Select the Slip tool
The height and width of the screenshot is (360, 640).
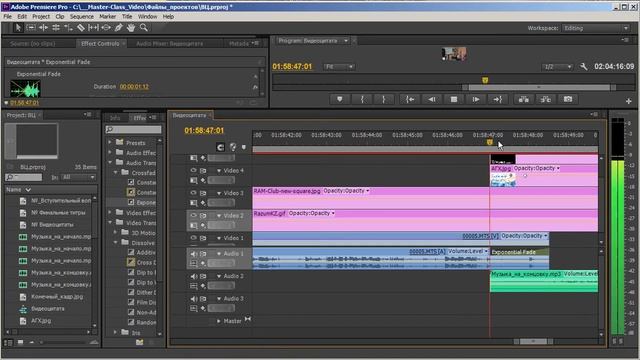point(93,28)
